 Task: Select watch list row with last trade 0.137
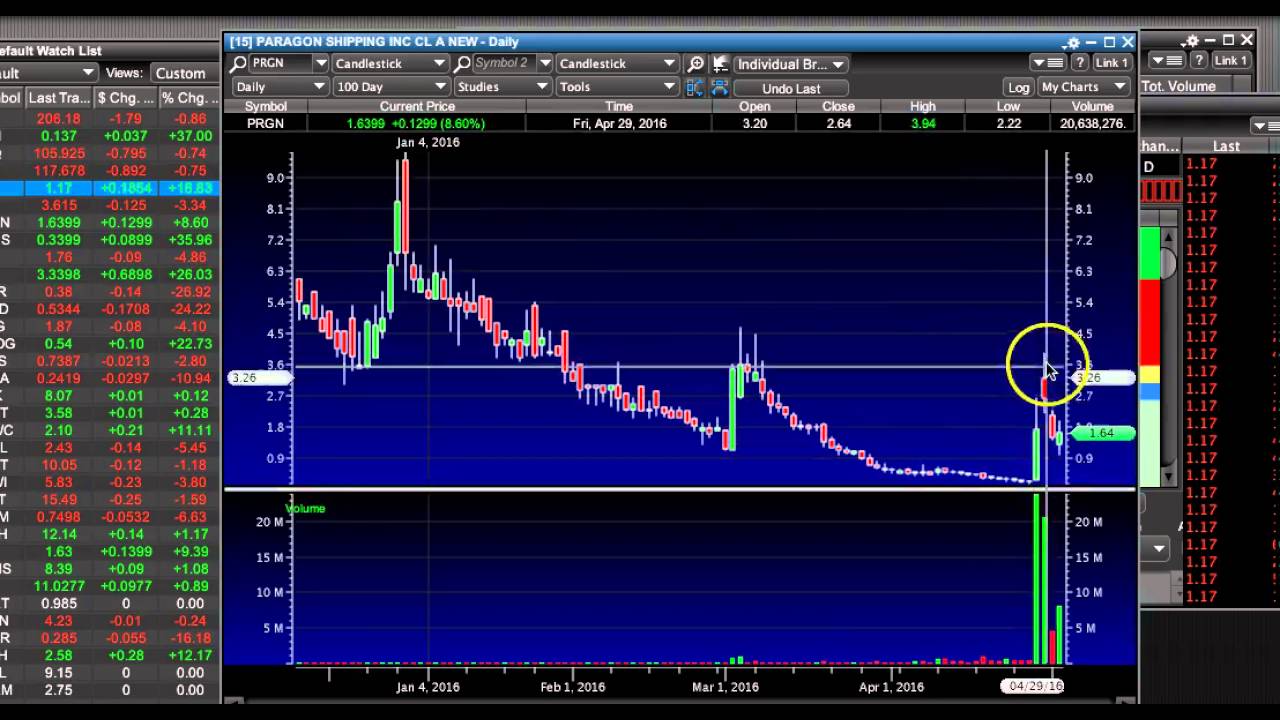(109, 136)
